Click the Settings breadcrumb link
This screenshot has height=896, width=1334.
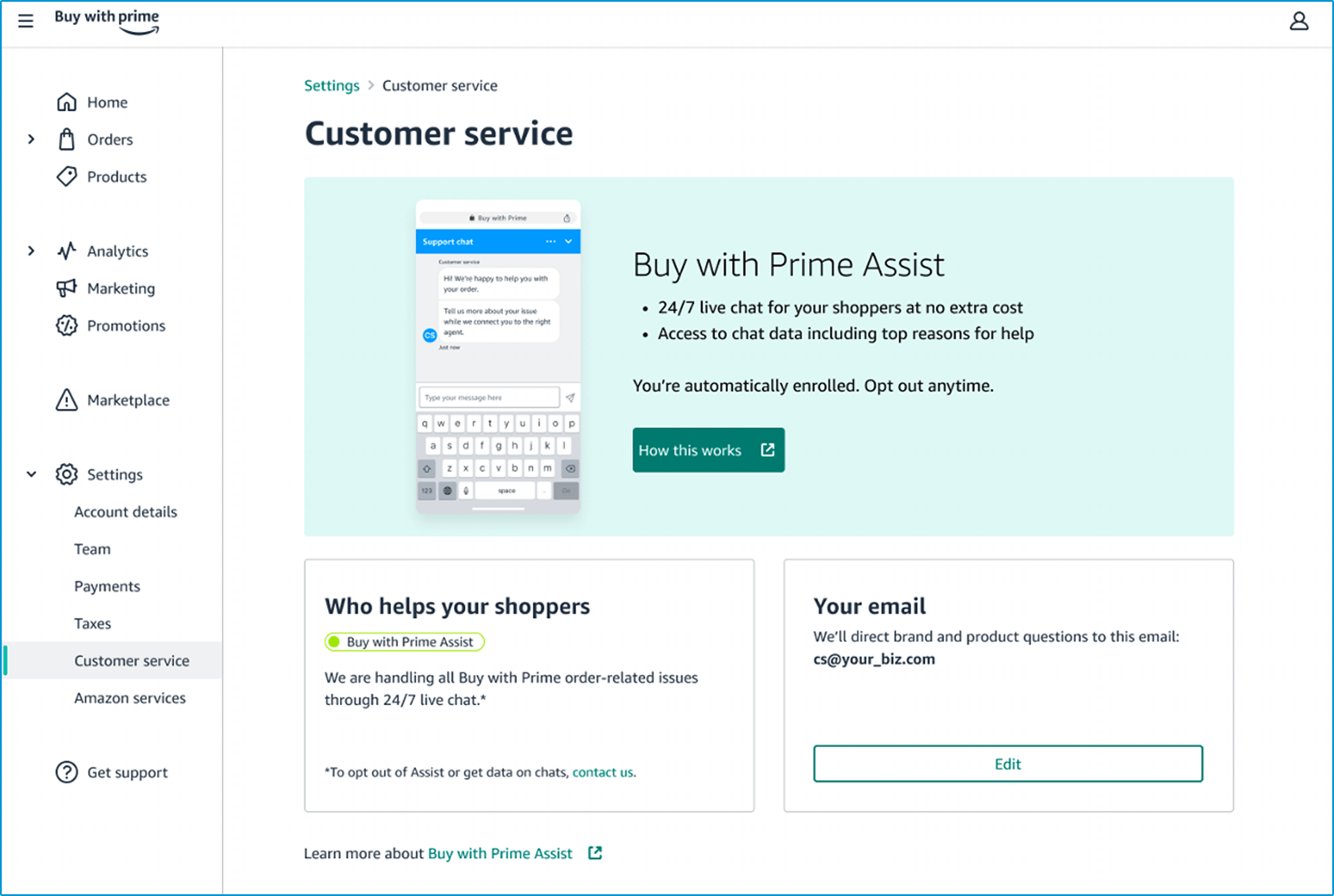[x=331, y=86]
